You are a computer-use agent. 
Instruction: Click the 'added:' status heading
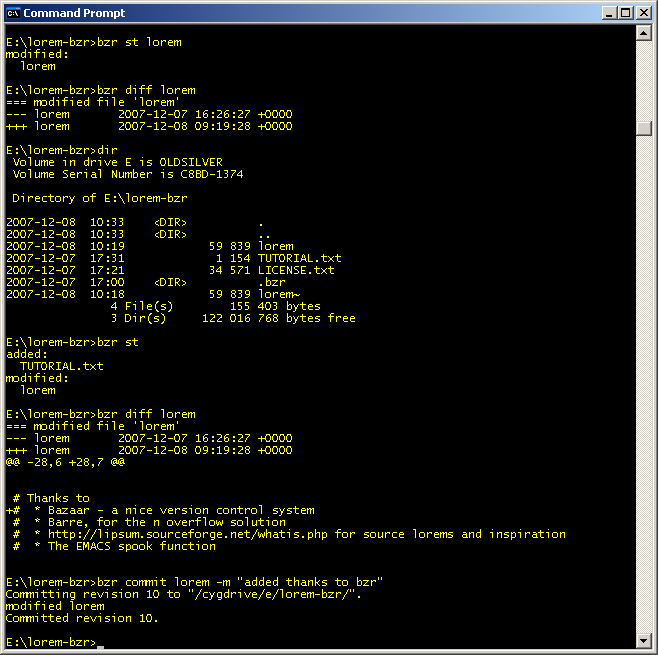click(x=27, y=354)
